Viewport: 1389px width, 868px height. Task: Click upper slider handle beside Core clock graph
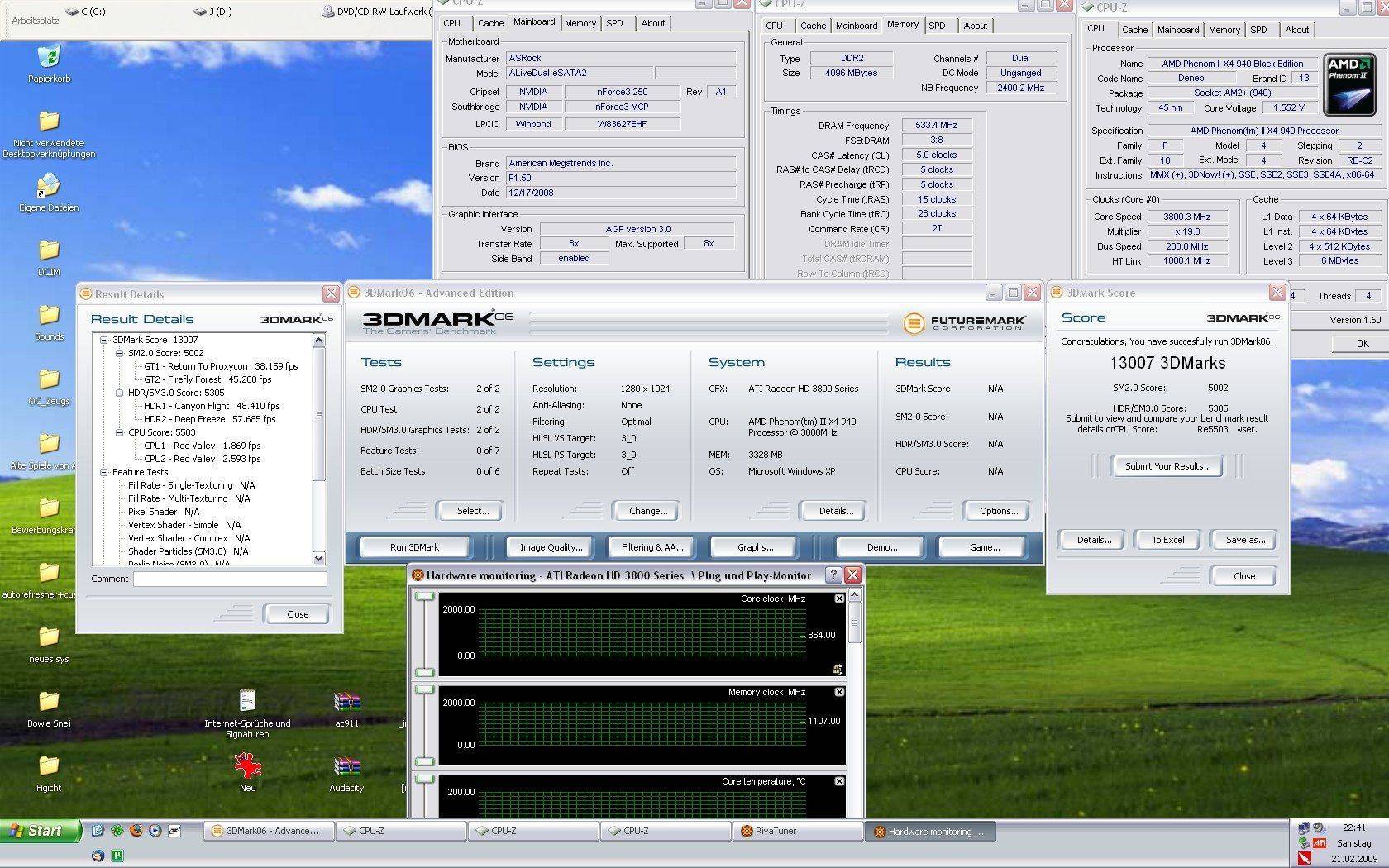[x=424, y=596]
